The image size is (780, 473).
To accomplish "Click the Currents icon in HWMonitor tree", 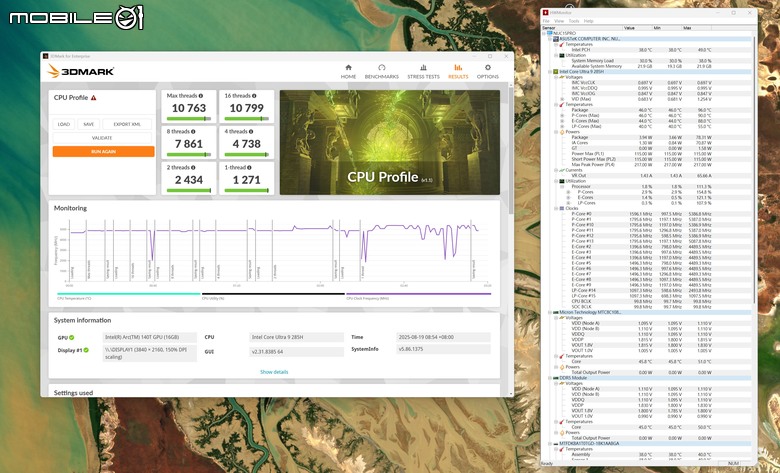I will pos(562,170).
